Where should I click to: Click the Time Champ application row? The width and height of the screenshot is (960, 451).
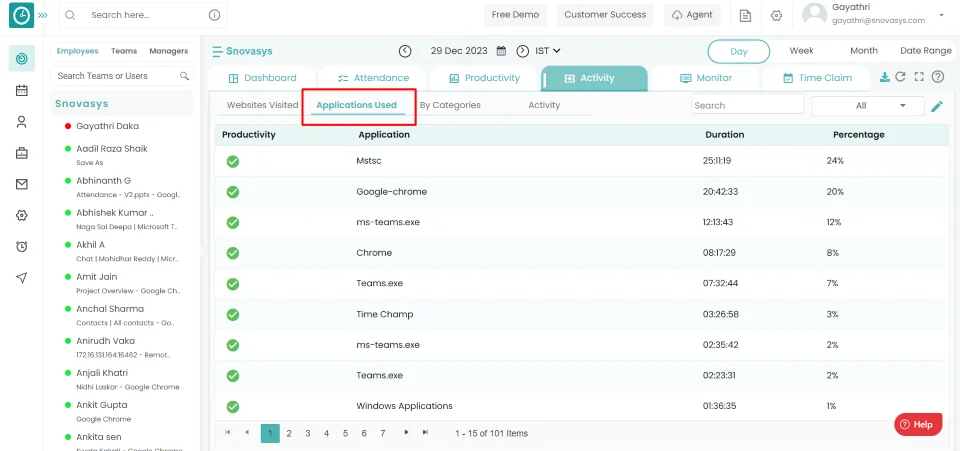pyautogui.click(x=580, y=315)
